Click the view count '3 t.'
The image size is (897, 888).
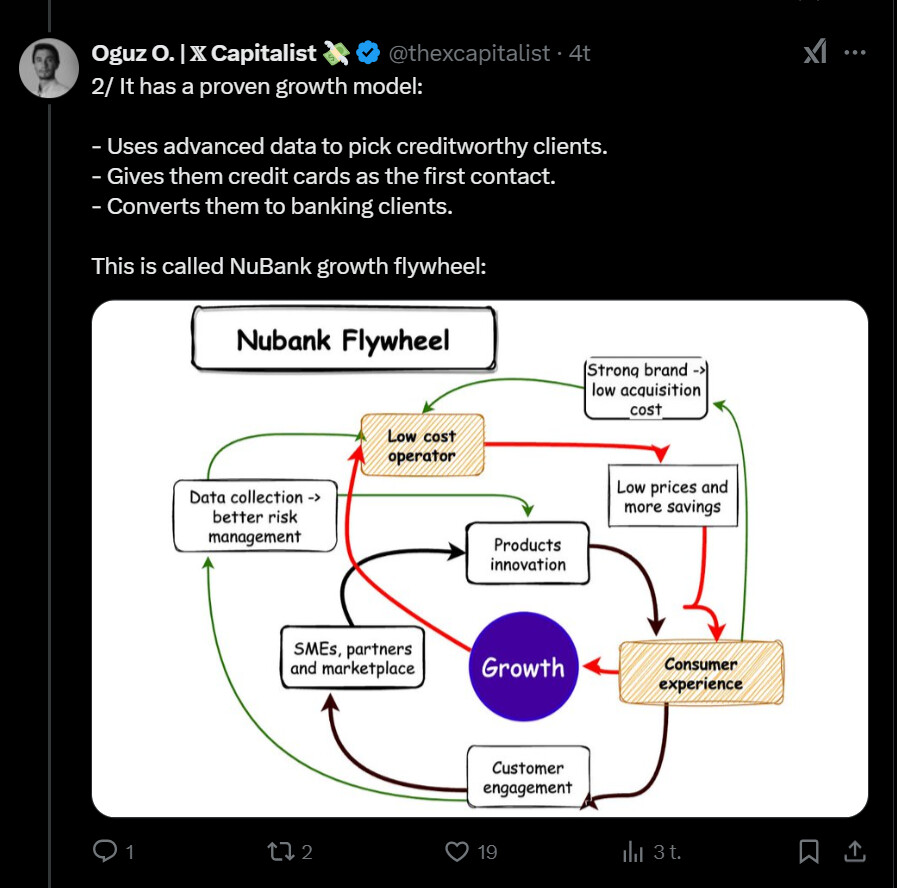click(667, 852)
